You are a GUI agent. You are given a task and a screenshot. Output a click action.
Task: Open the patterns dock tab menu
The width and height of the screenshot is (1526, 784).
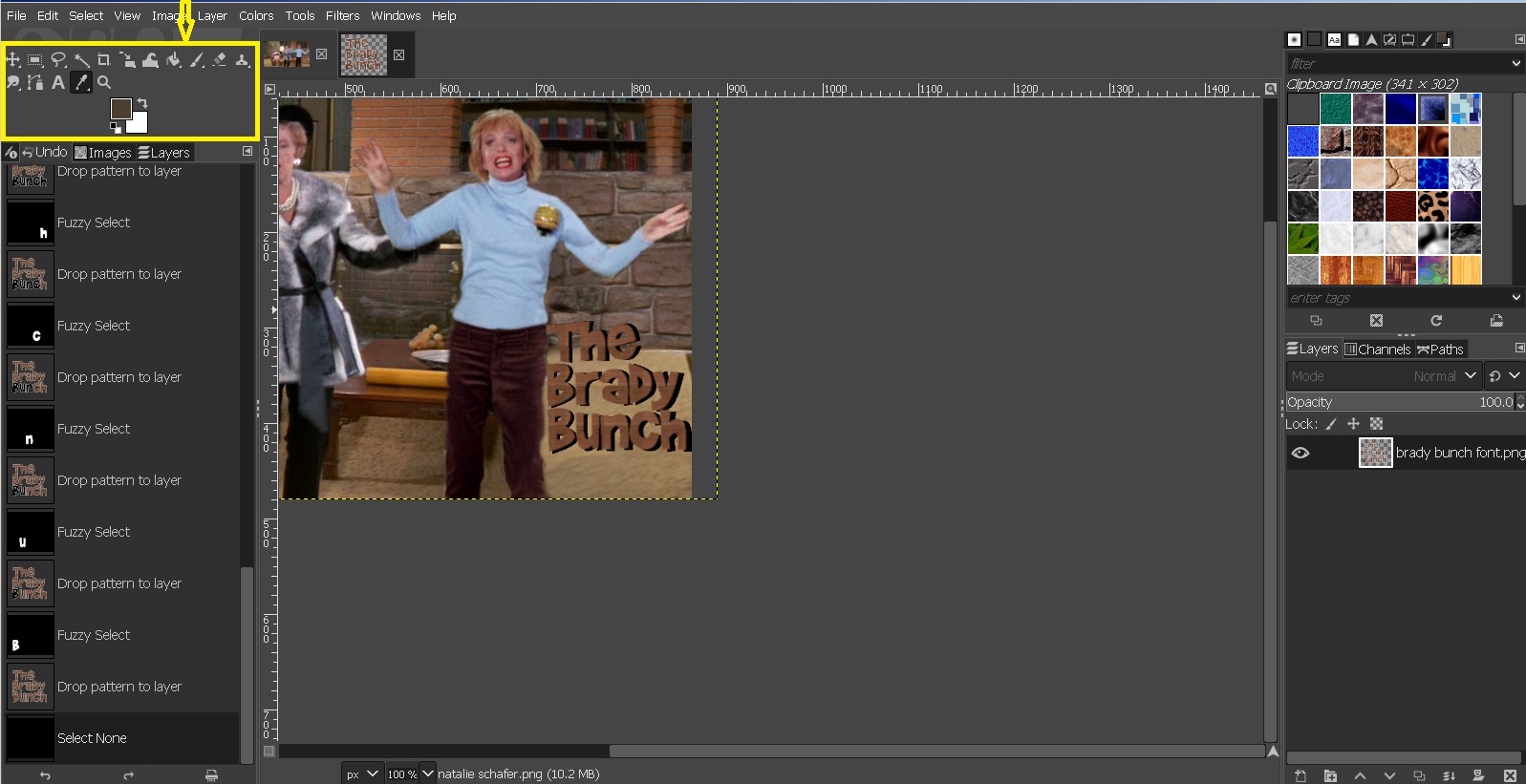[x=1519, y=39]
